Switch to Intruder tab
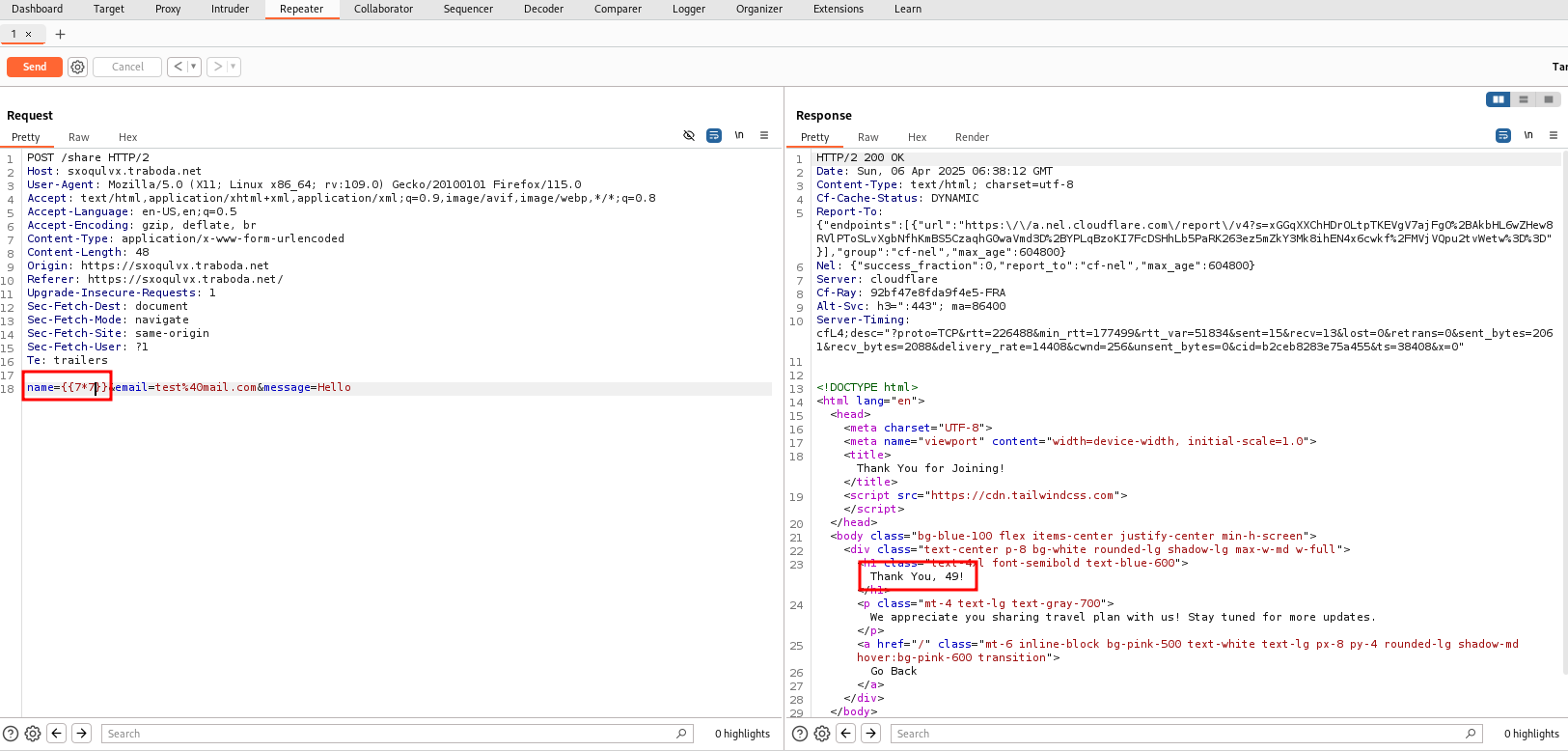Screen dimensions: 1568x751 (x=230, y=9)
